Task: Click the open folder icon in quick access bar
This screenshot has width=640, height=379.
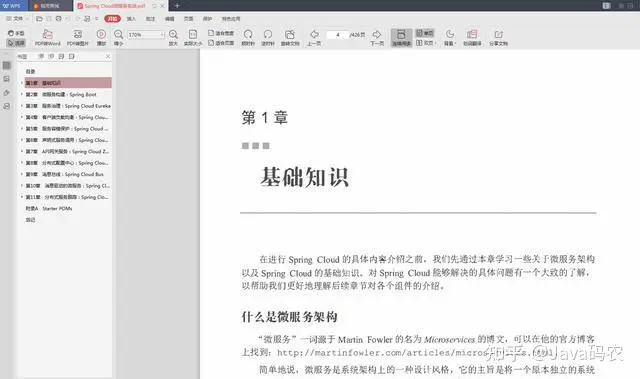Action: pos(39,18)
